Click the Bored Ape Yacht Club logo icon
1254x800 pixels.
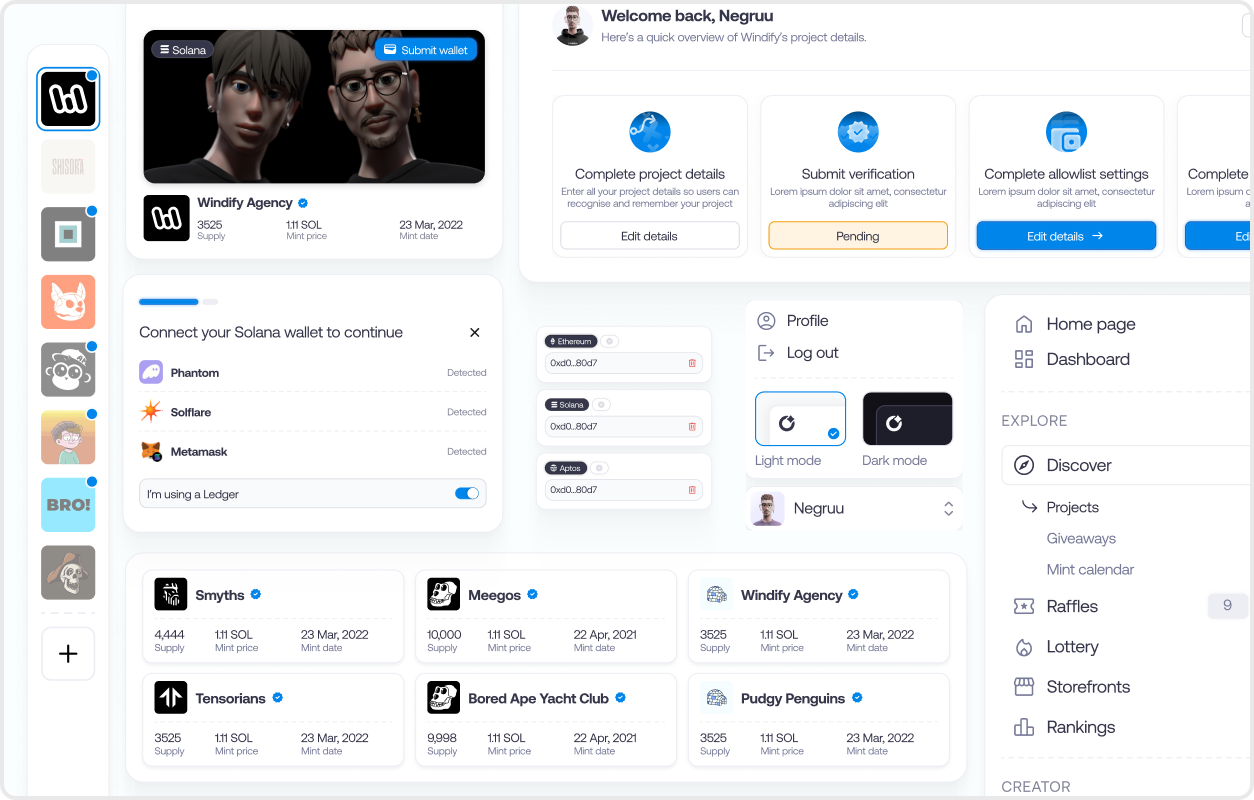pyautogui.click(x=444, y=697)
